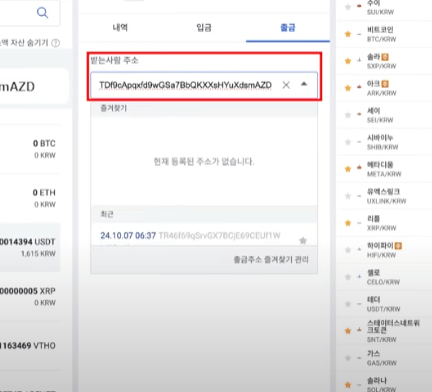The width and height of the screenshot is (432, 392).
Task: Click the recipient address input field
Action: (204, 85)
